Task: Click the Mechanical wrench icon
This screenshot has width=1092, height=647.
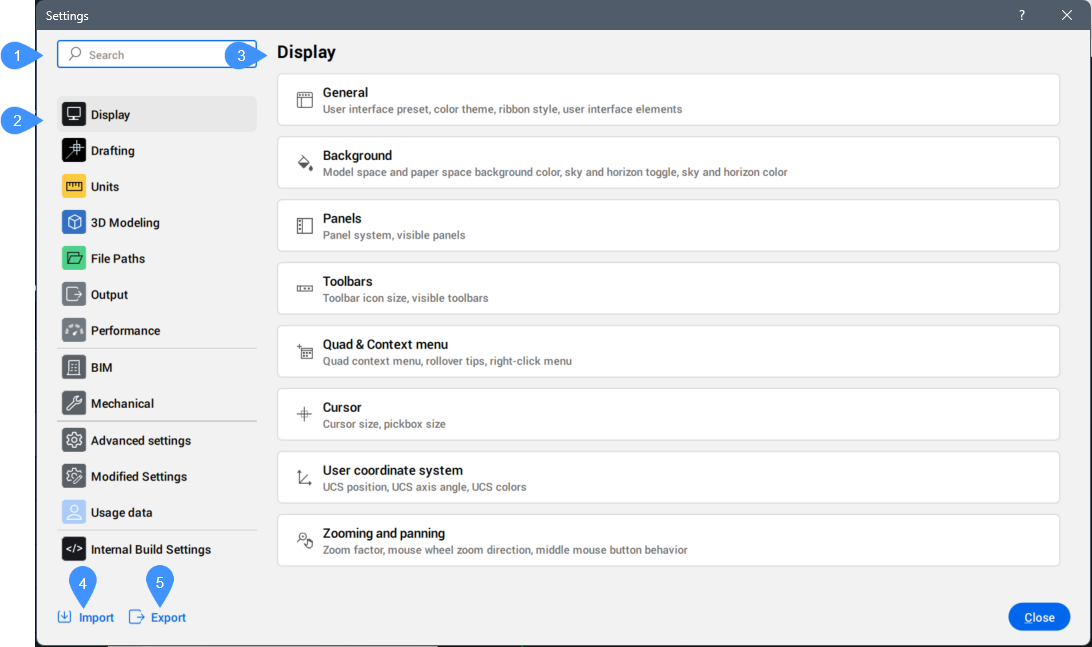Action: click(x=74, y=404)
